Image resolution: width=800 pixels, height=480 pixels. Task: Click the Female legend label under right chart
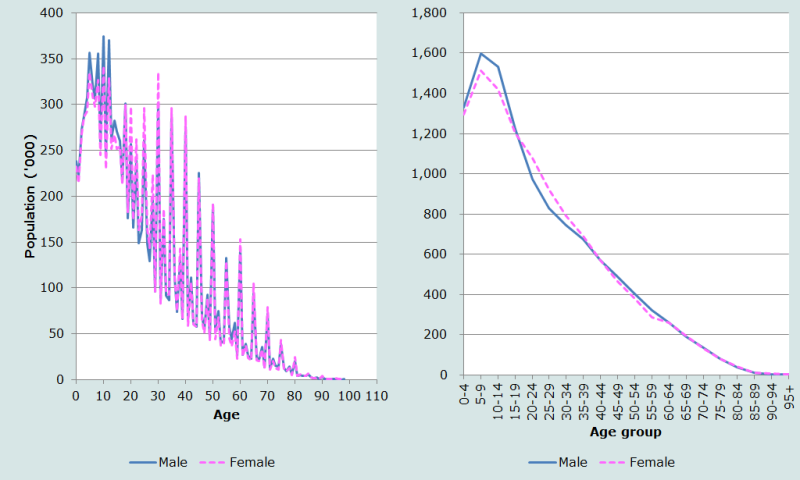(652, 462)
